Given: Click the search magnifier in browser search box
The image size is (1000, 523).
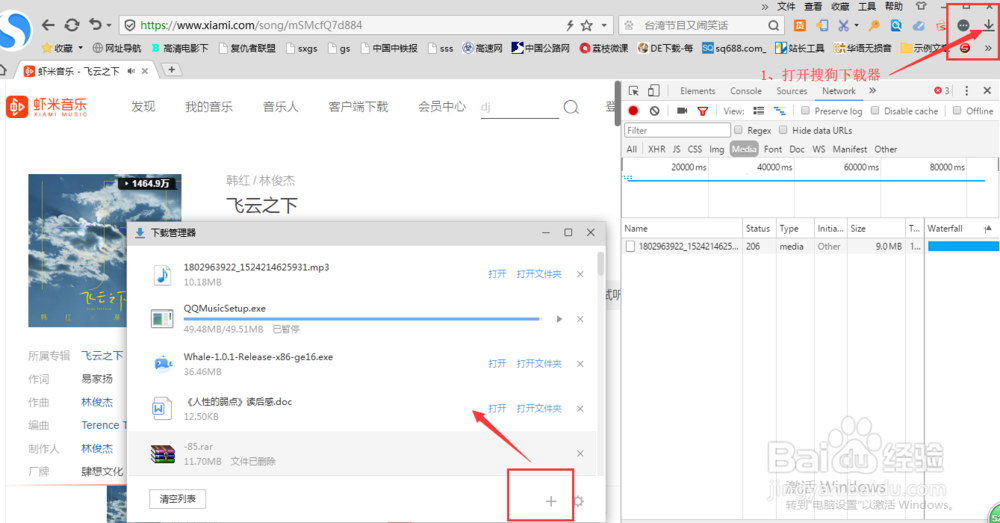Looking at the screenshot, I should click(x=774, y=26).
